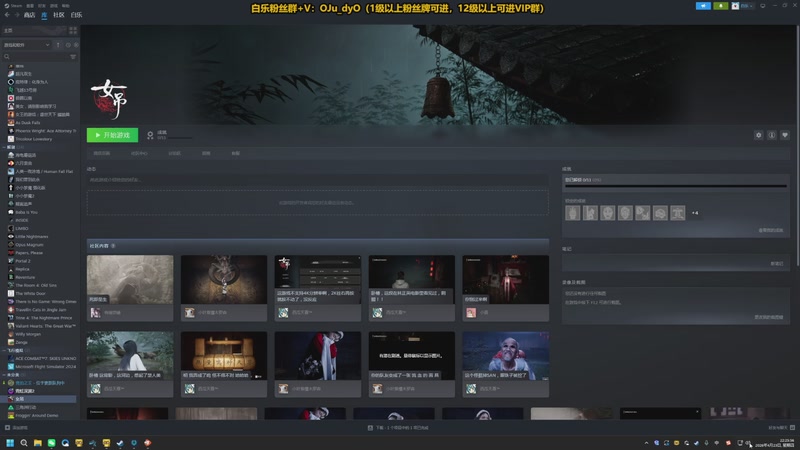Select Phoenix Wright: Ace Attorney in game list

pos(42,131)
